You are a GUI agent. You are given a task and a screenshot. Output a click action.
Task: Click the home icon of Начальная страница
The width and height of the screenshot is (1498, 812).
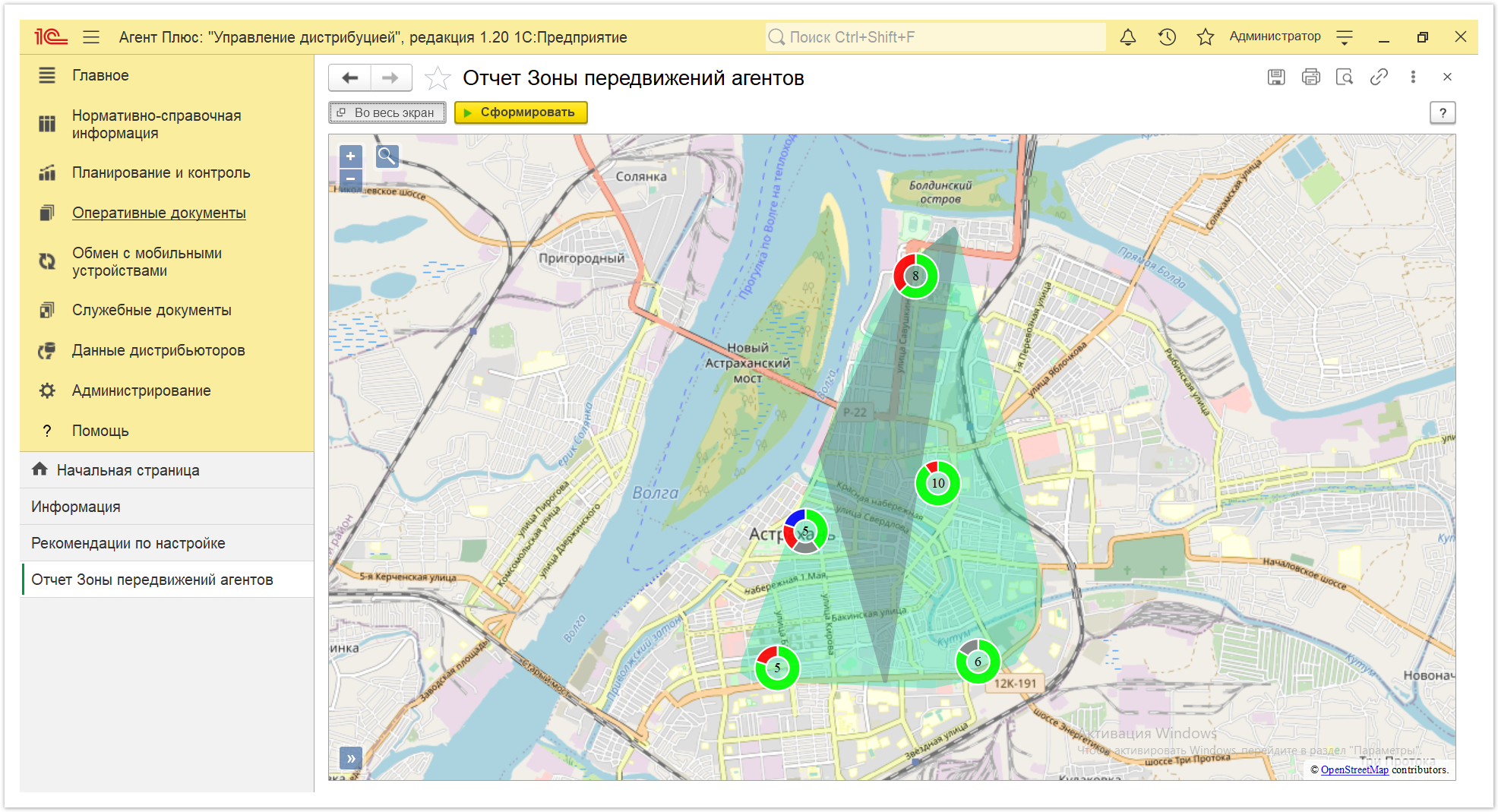[40, 469]
